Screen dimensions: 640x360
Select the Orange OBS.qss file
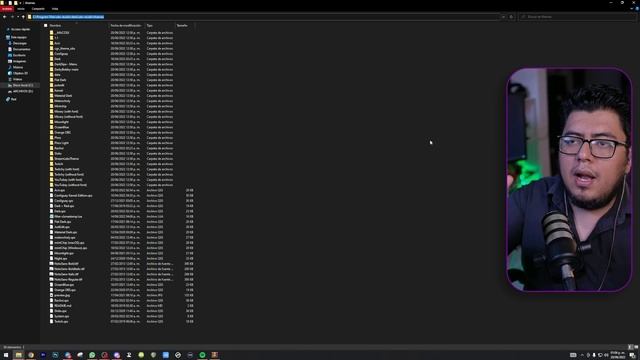64,290
